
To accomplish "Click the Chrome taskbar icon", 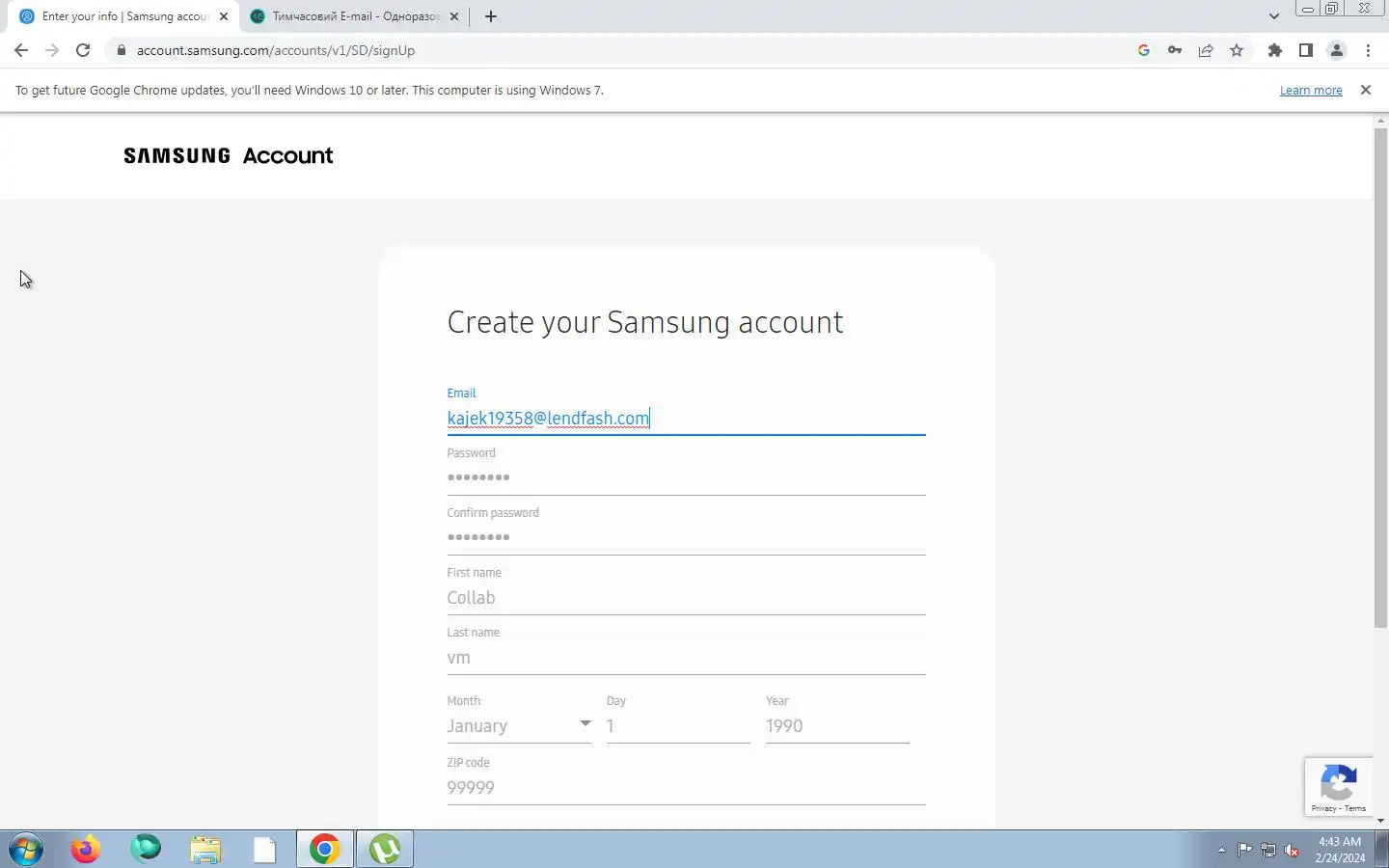I will [324, 850].
